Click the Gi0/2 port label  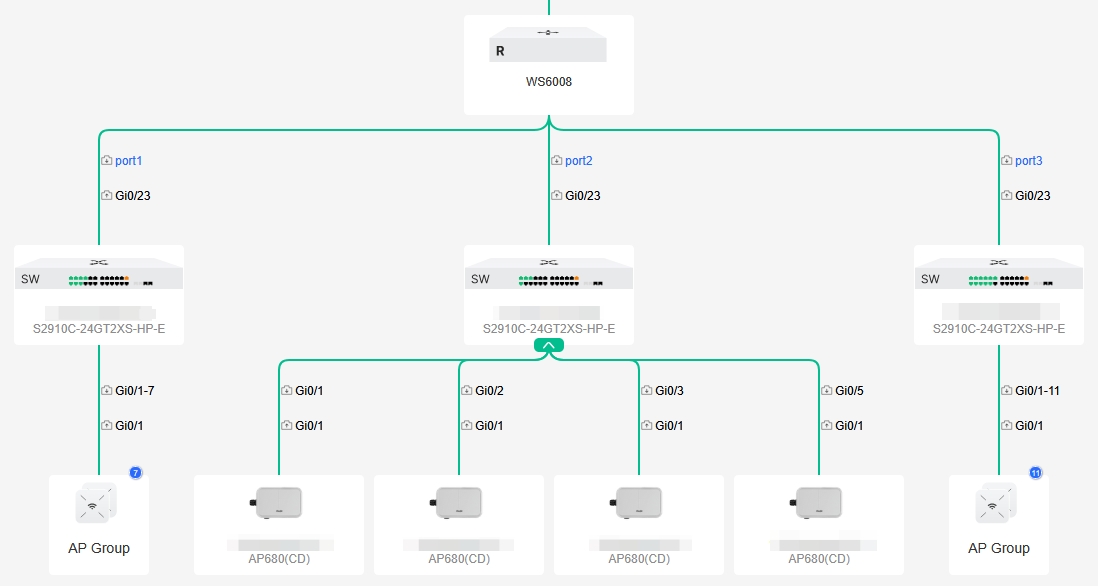point(489,390)
